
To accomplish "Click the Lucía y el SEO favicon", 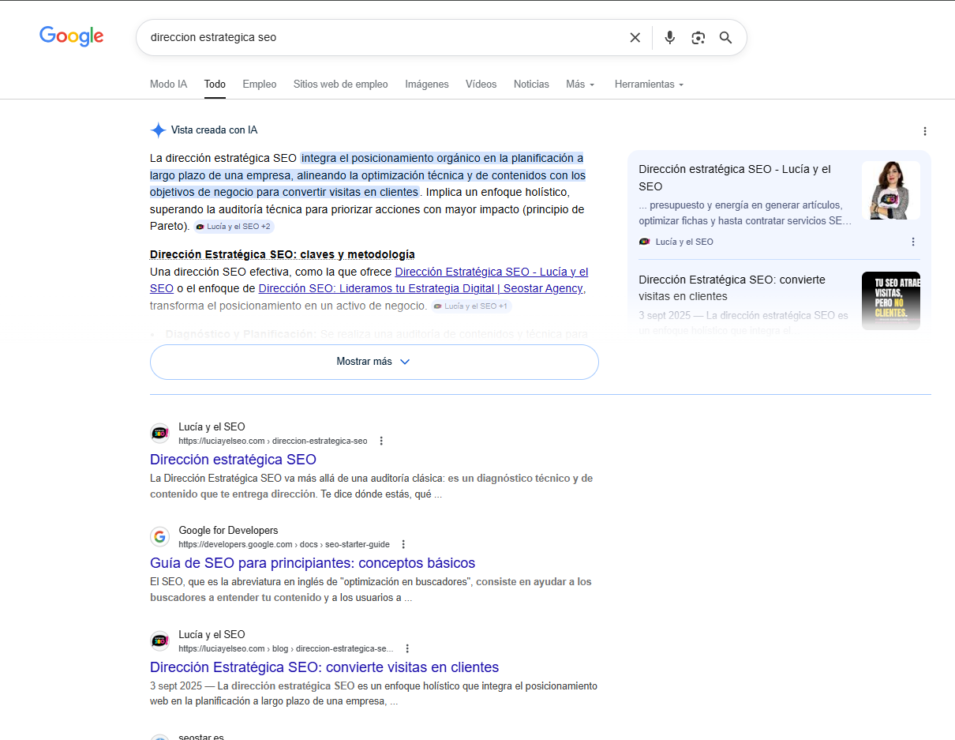I will [x=160, y=433].
